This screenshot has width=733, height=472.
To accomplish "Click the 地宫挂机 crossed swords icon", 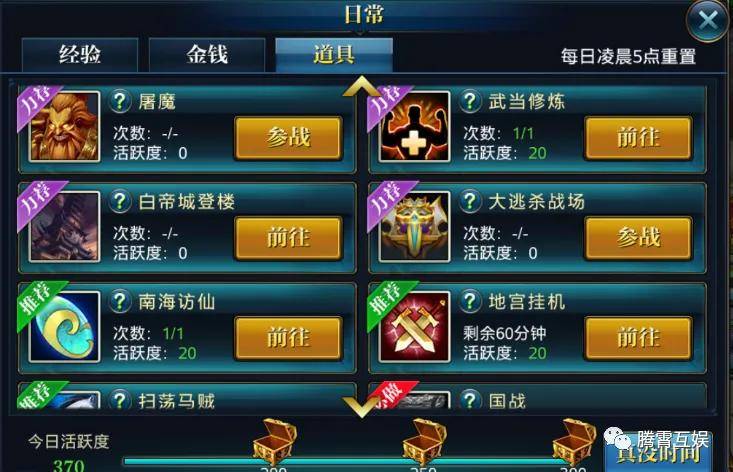I will coord(414,327).
